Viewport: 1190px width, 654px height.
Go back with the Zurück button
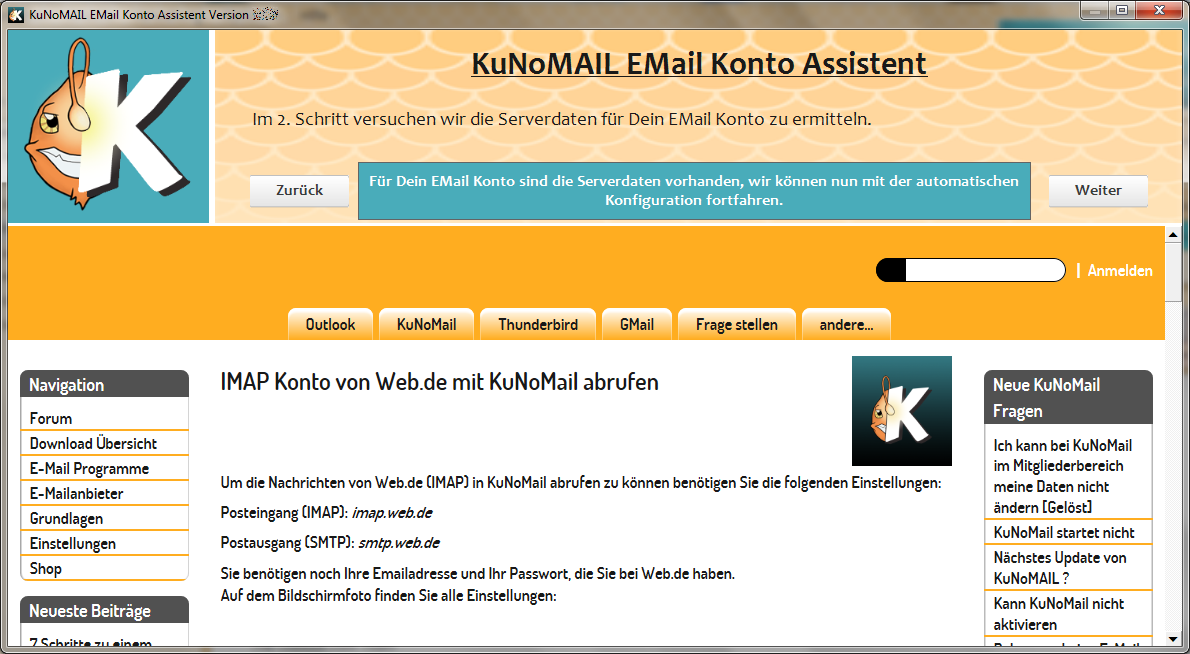(300, 190)
